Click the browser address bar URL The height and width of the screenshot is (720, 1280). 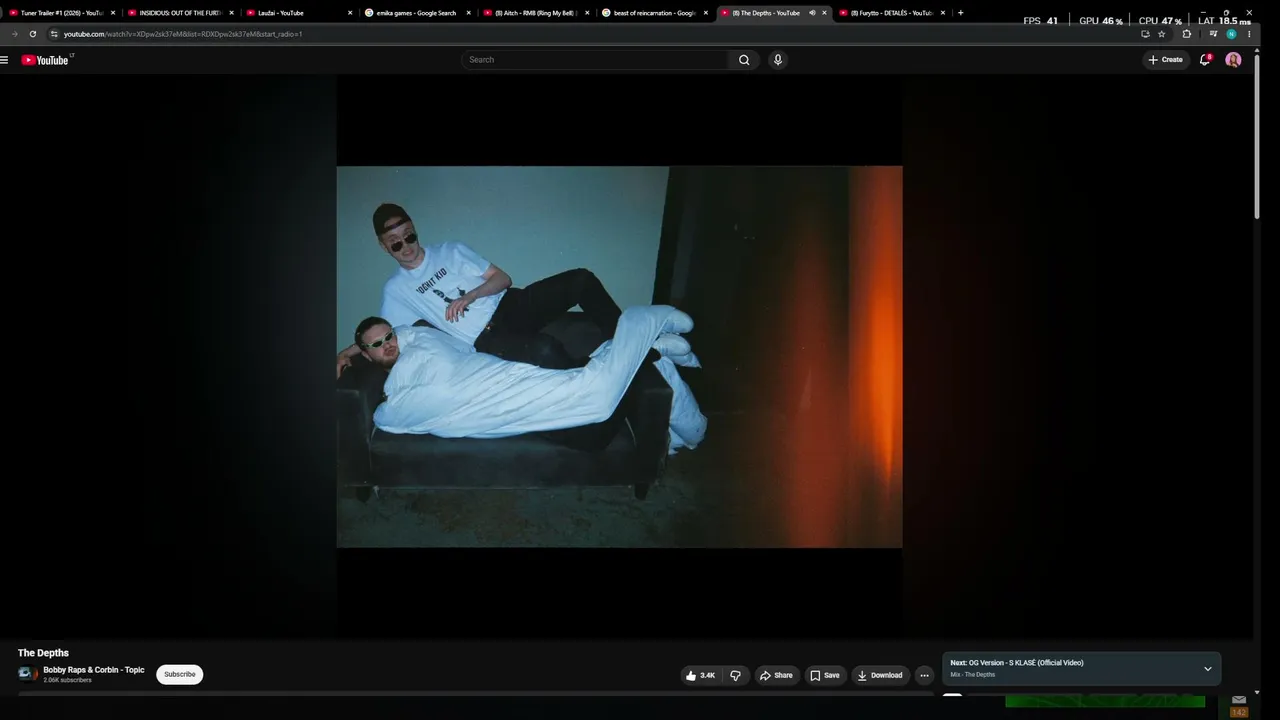click(183, 34)
